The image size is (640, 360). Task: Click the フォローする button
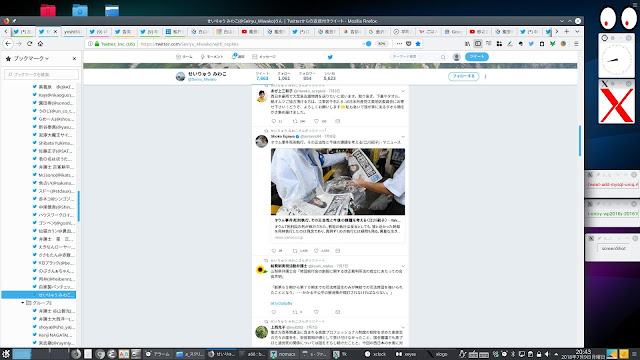[463, 76]
